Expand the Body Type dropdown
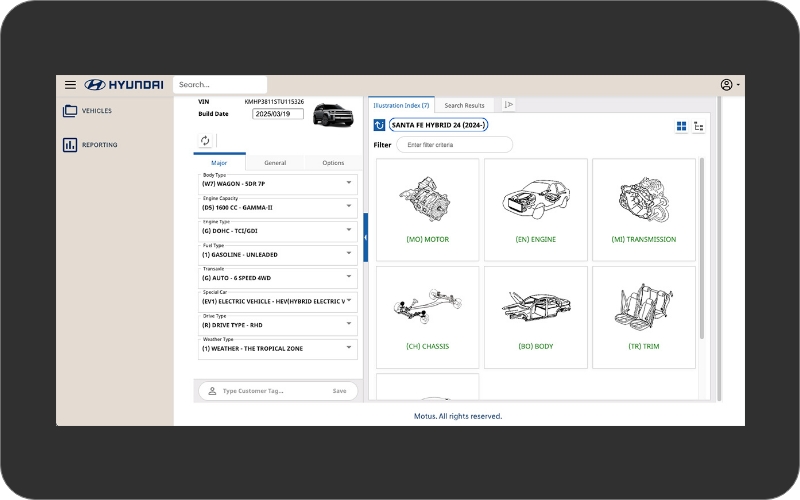The height and width of the screenshot is (500, 800). (x=348, y=183)
